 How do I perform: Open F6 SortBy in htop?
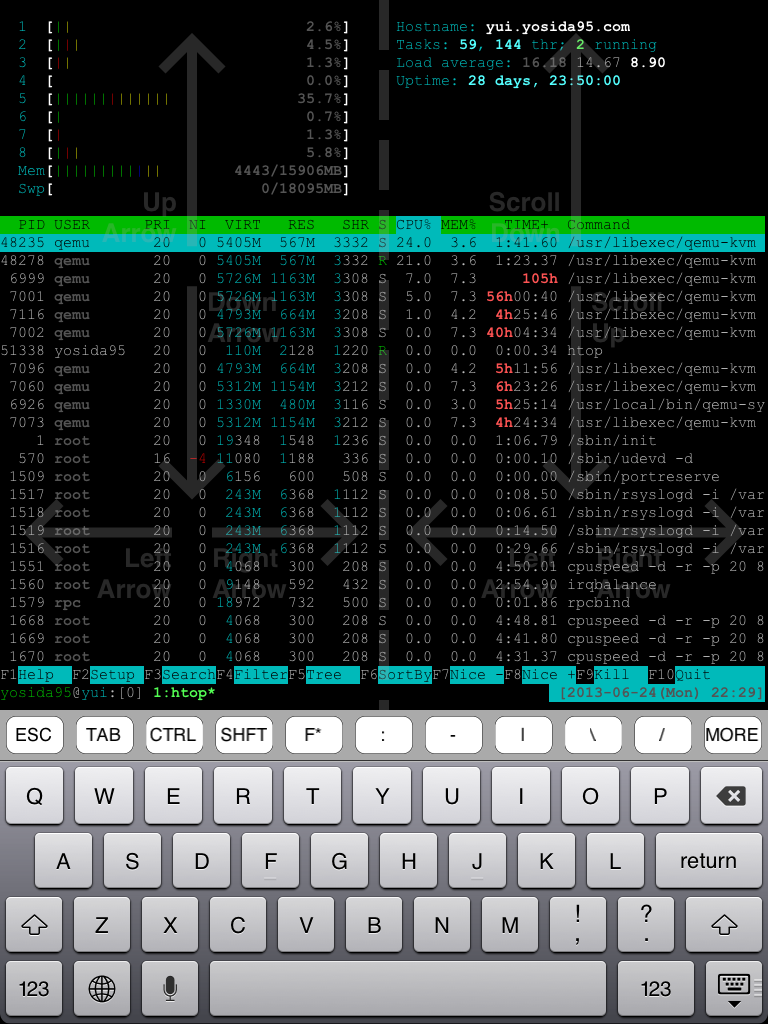(404, 675)
